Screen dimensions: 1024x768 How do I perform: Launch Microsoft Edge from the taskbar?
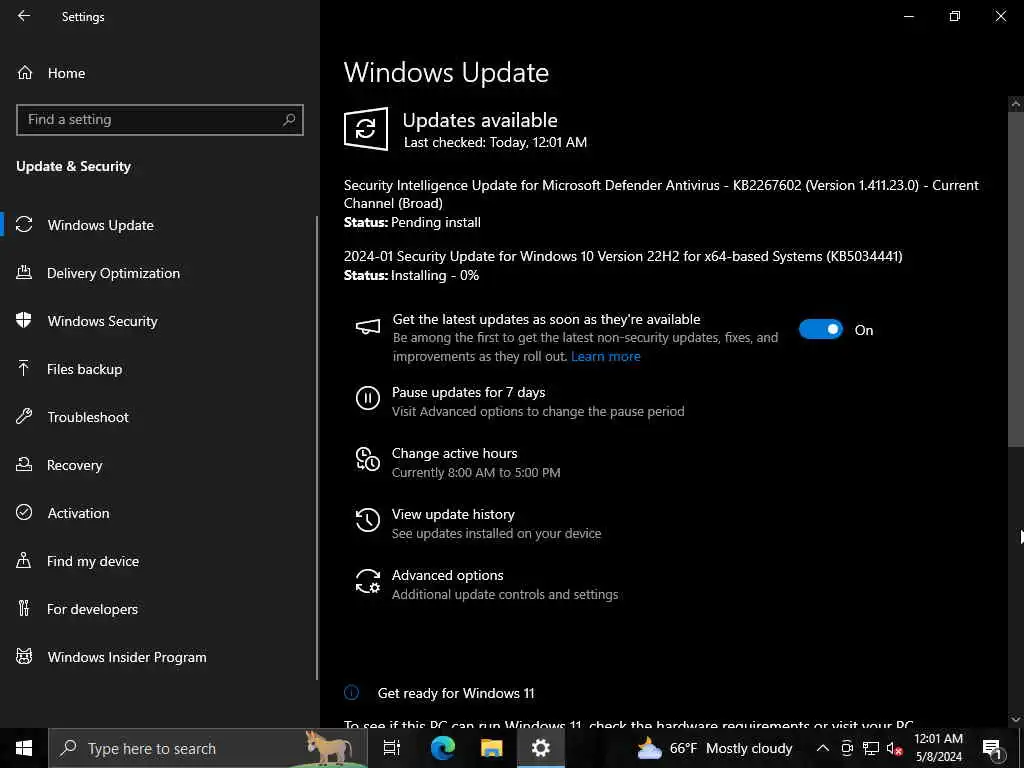[x=443, y=748]
